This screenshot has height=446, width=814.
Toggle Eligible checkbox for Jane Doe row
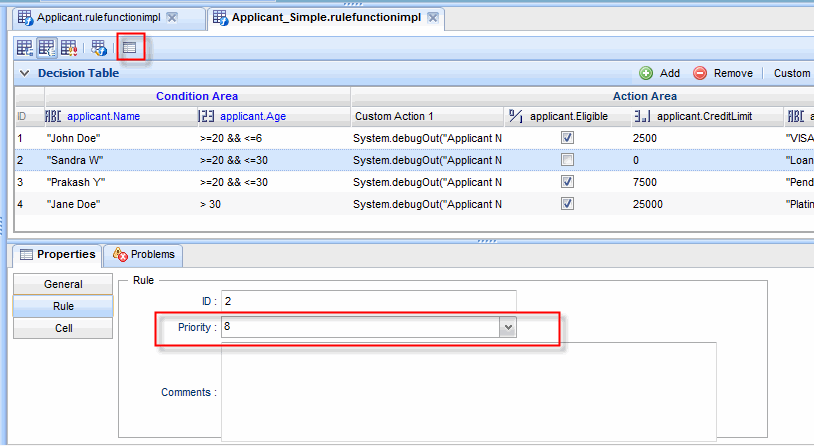(567, 204)
